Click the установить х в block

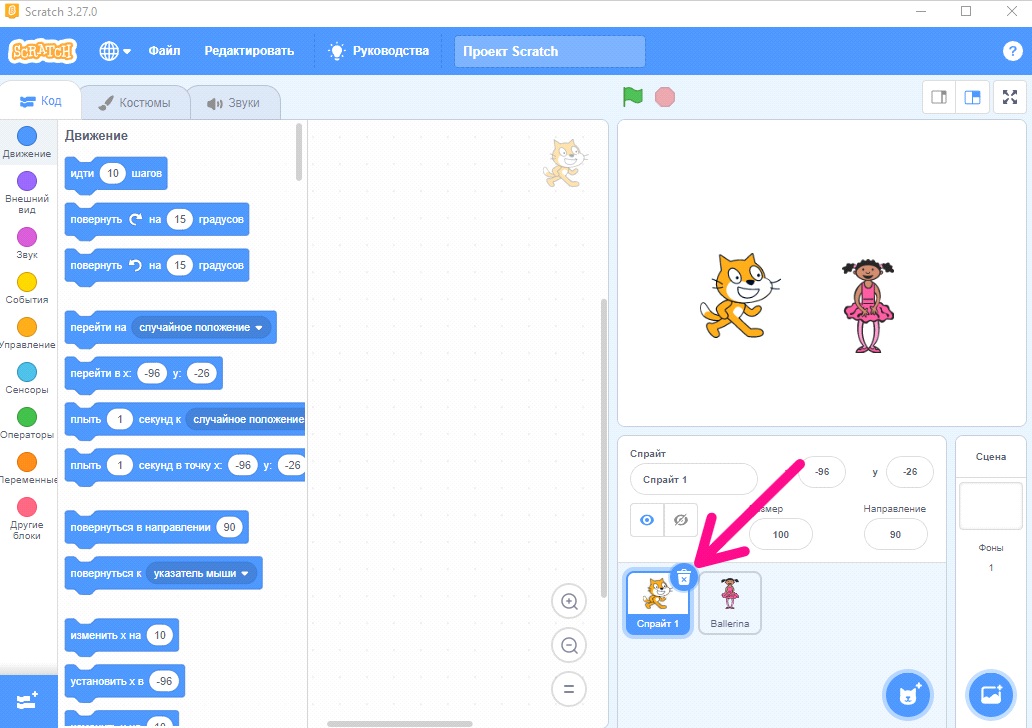(x=124, y=682)
